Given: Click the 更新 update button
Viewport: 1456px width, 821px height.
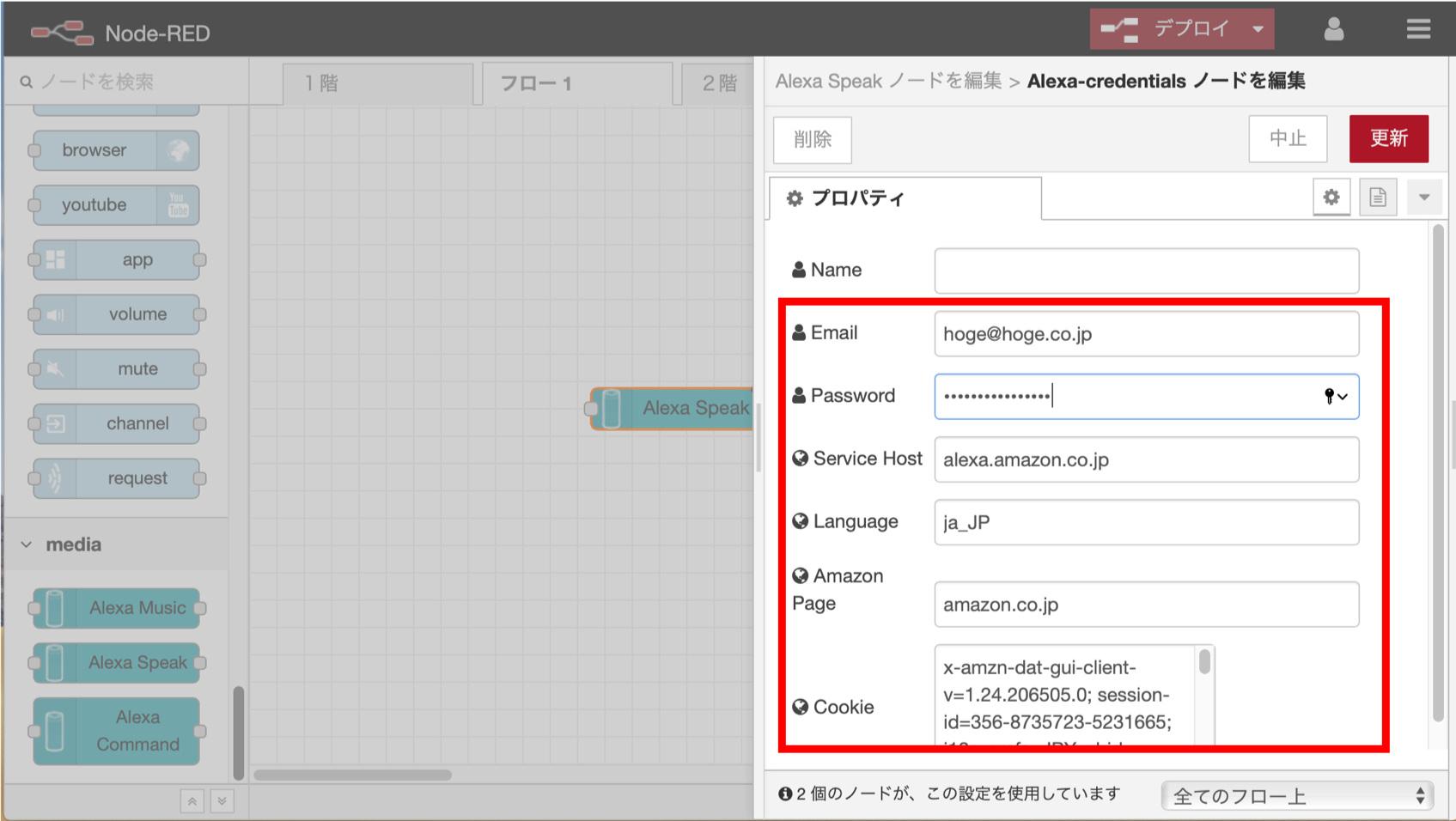Looking at the screenshot, I should click(1389, 138).
